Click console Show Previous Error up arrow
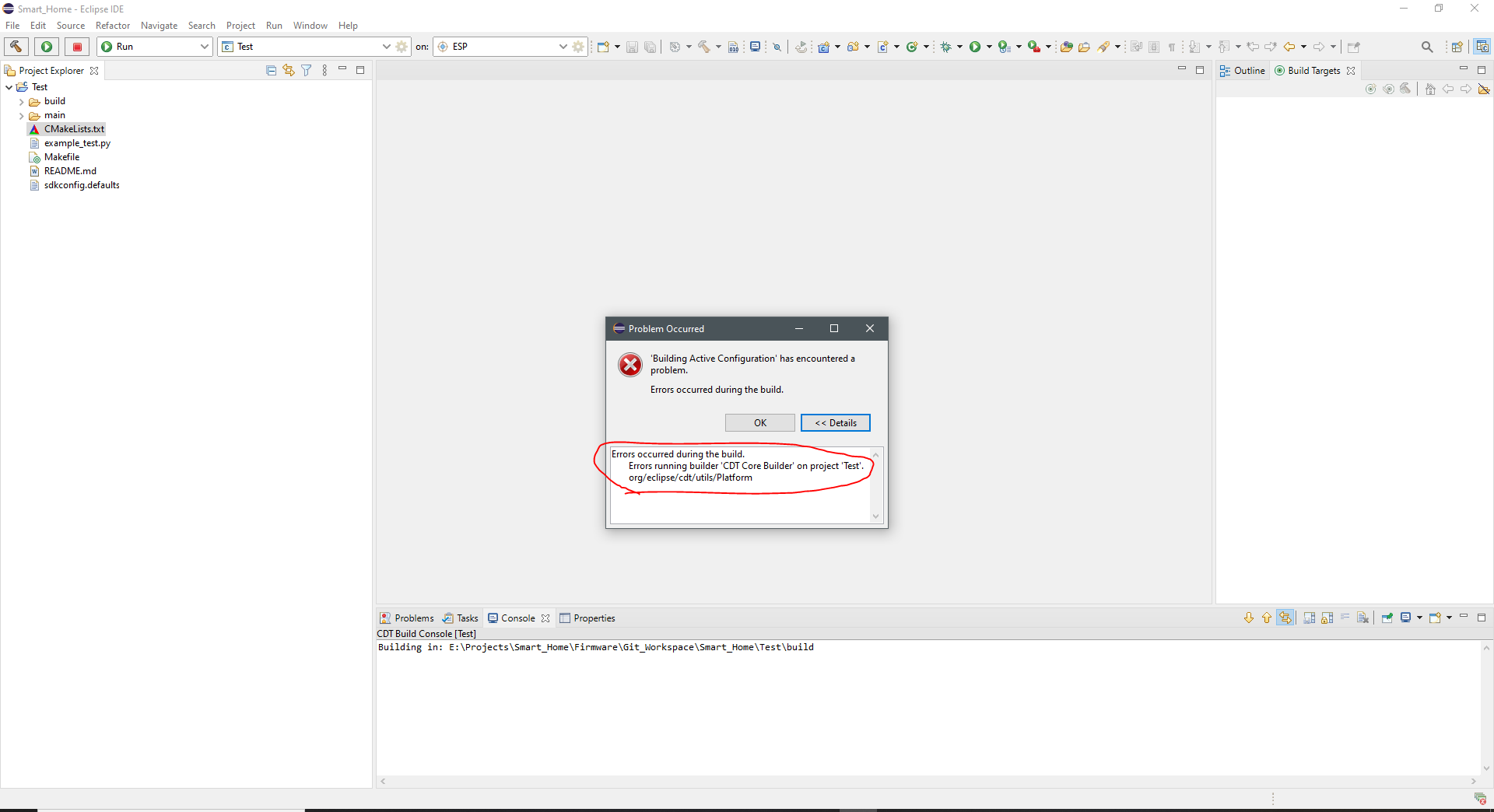The height and width of the screenshot is (812, 1494). [x=1267, y=618]
